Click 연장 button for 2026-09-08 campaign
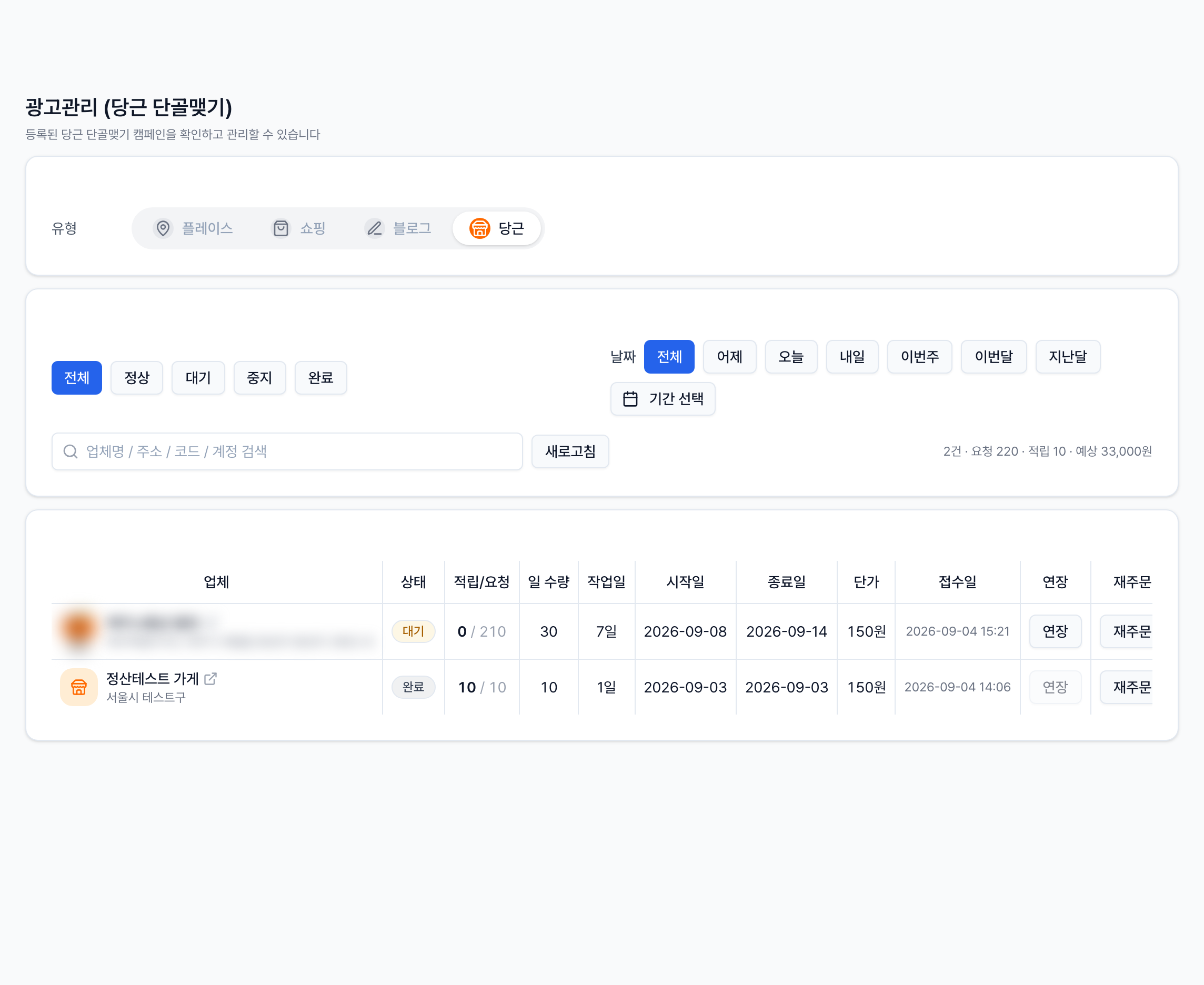This screenshot has width=1204, height=985. coord(1056,631)
